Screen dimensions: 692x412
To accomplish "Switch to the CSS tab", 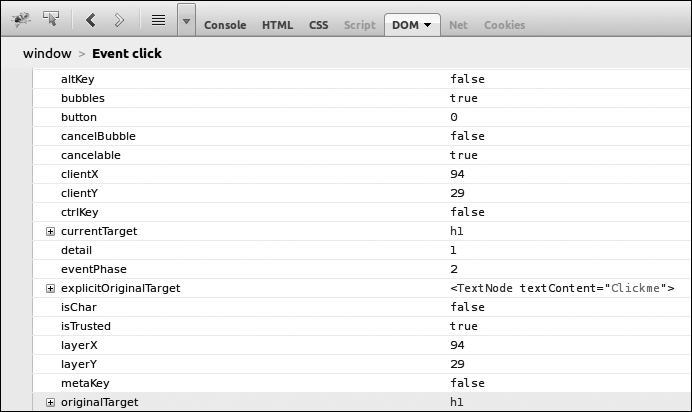I will click(x=319, y=25).
